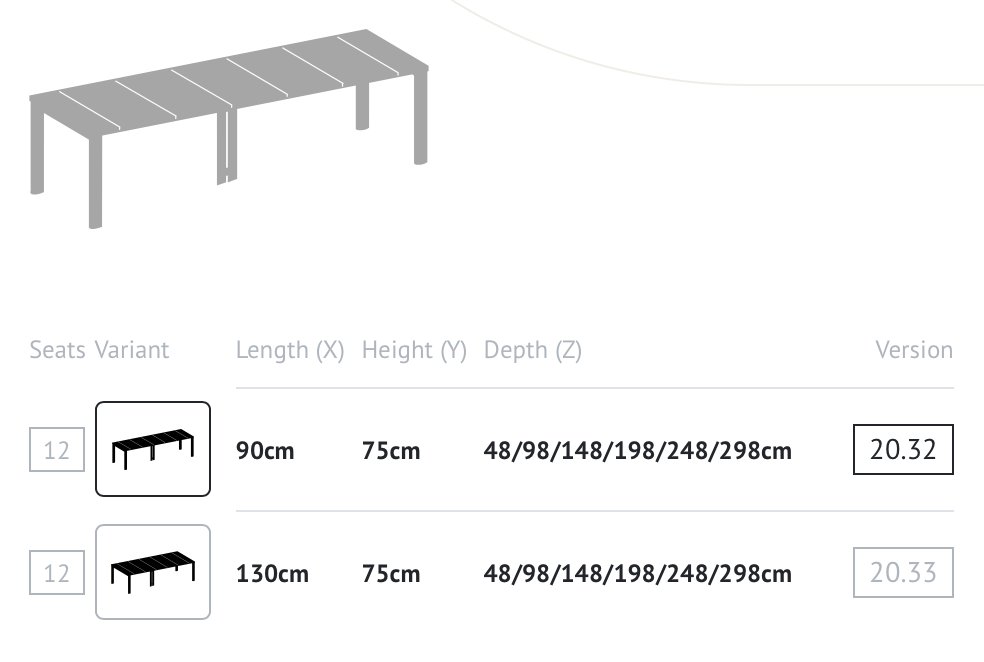The width and height of the screenshot is (984, 662).
Task: Click depth values in the 90cm row
Action: (637, 451)
